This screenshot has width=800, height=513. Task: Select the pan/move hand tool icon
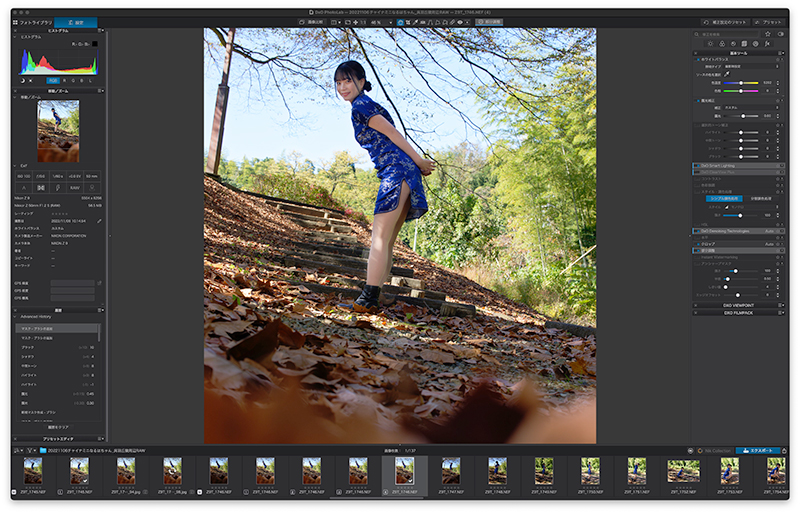tap(356, 22)
